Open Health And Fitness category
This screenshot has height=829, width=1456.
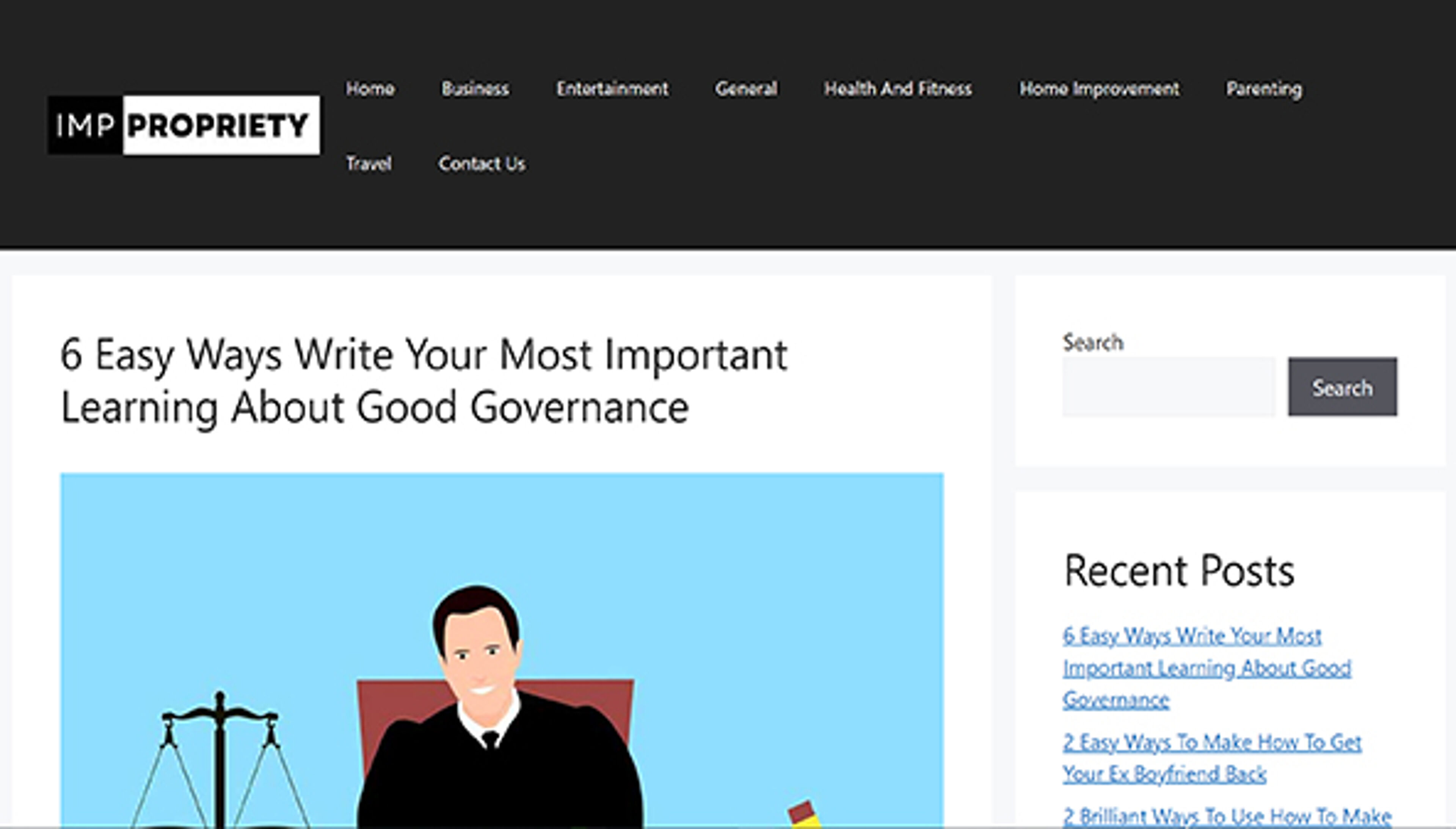click(897, 89)
